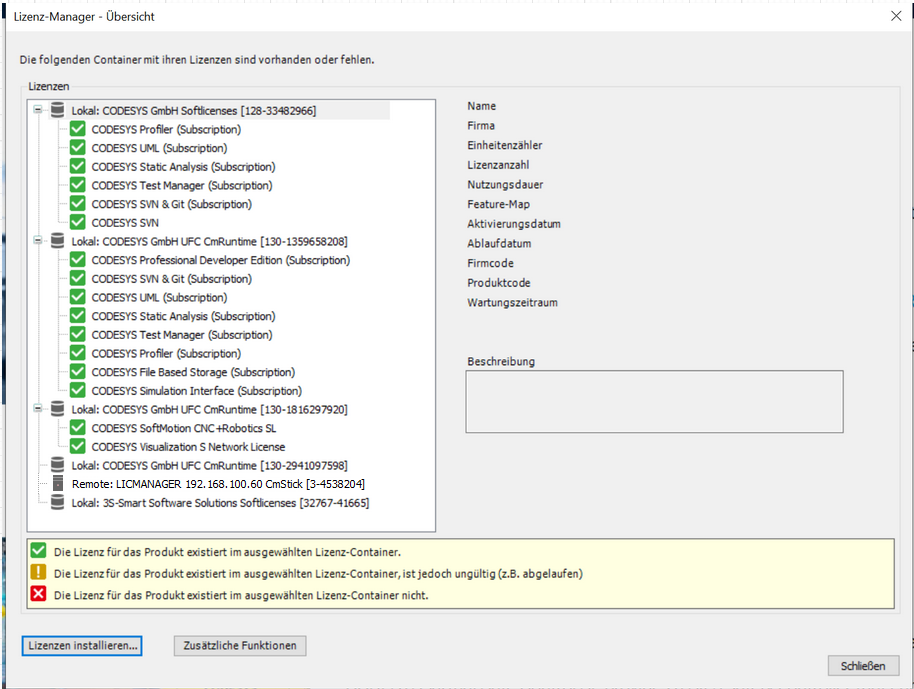This screenshot has height=689, width=914.
Task: Collapse the first Lokal Softlicenses container
Action: pos(36,110)
